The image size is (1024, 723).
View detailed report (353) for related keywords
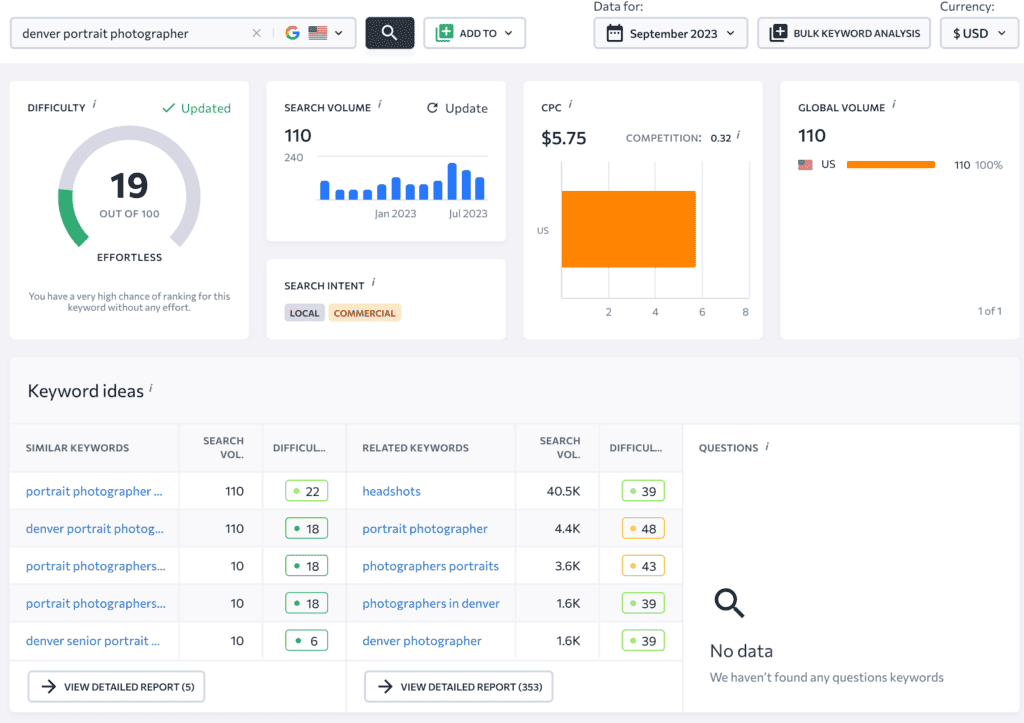[458, 686]
